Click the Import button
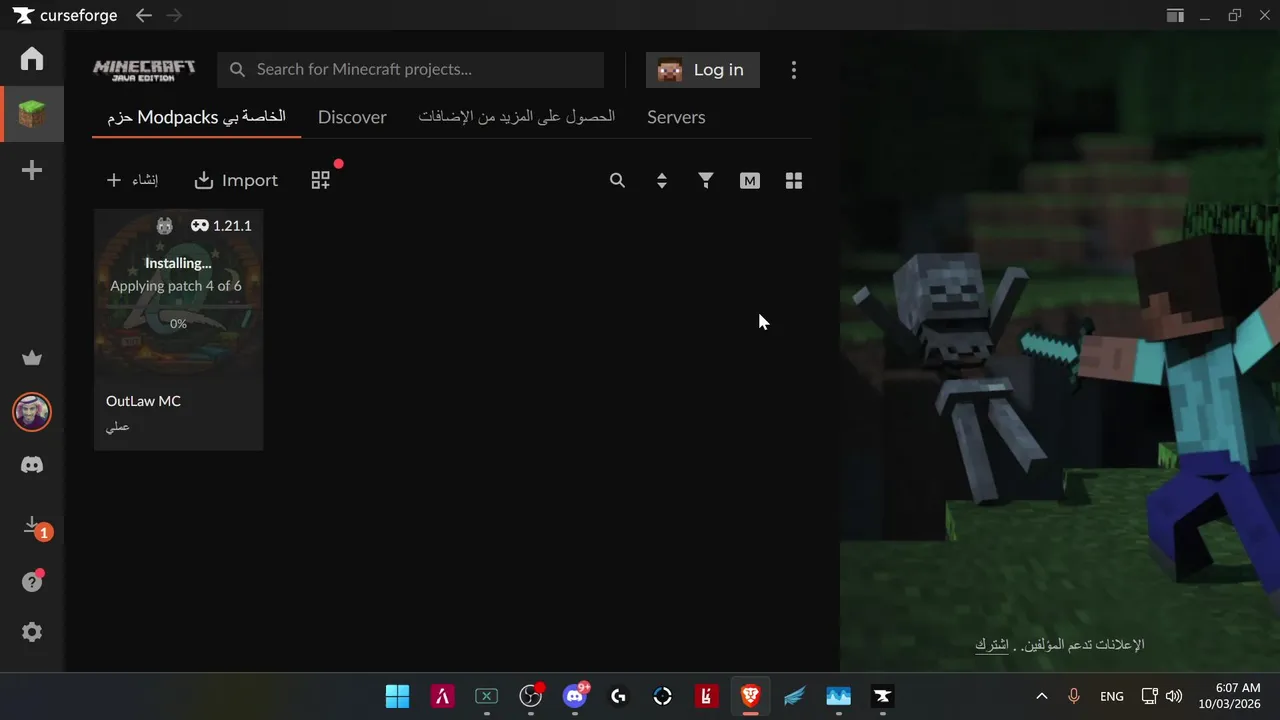1280x720 pixels. [236, 180]
